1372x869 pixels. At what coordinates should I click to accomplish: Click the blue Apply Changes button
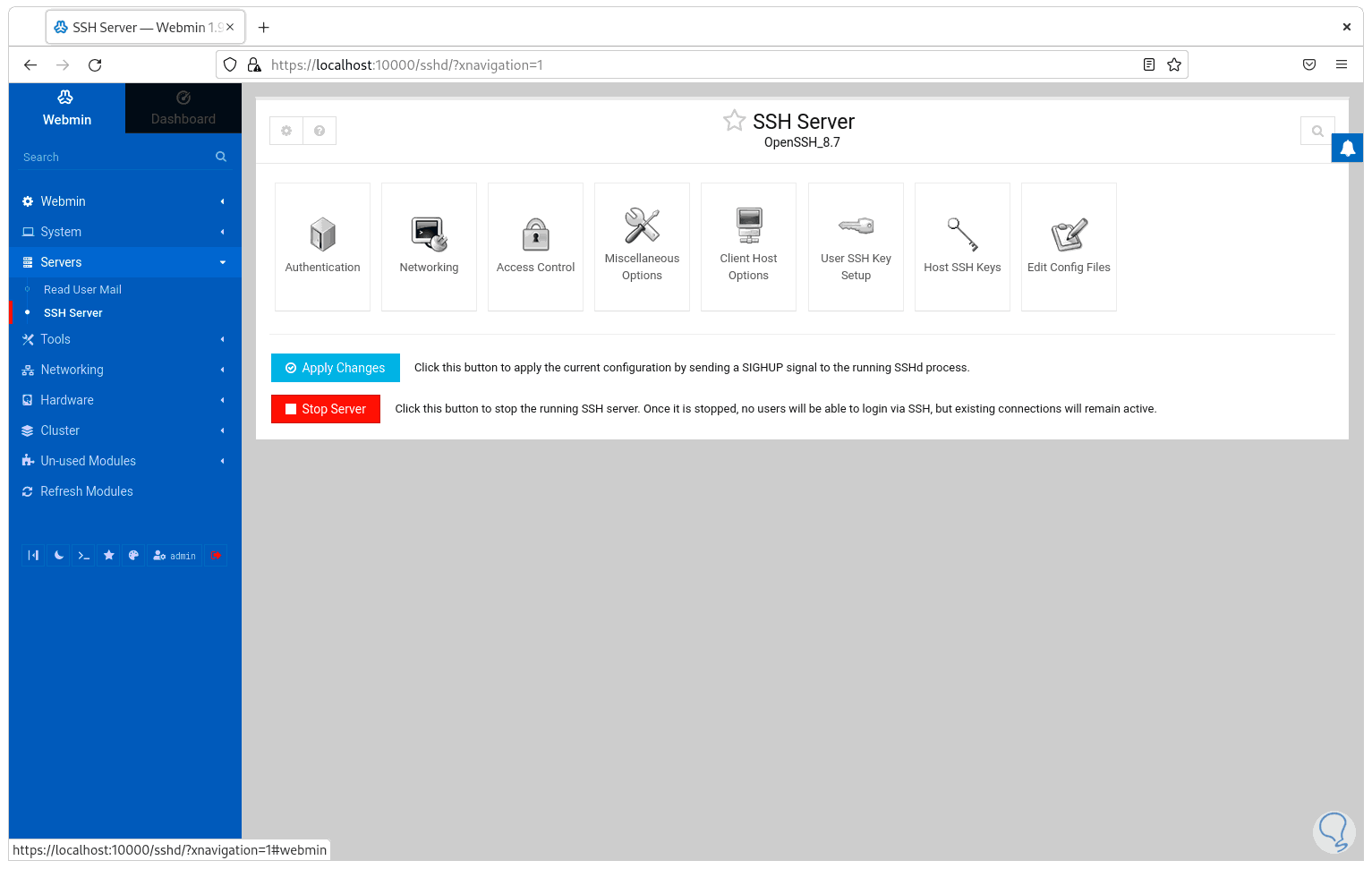click(336, 368)
